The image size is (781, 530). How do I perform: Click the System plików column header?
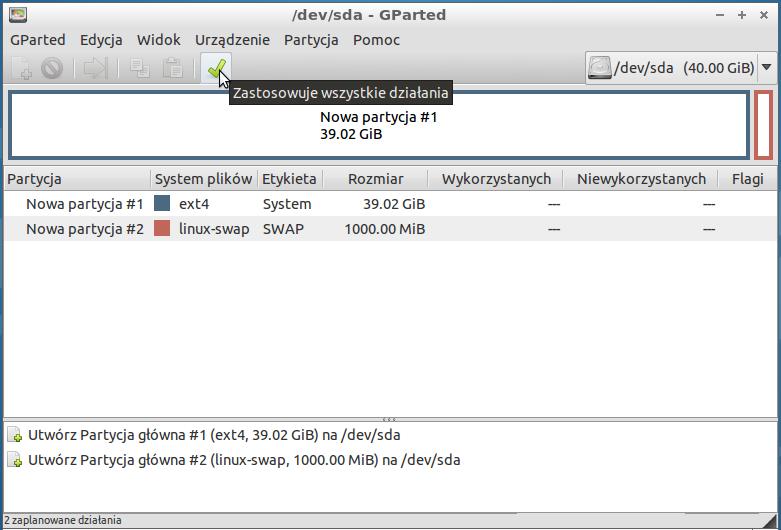[x=204, y=179]
